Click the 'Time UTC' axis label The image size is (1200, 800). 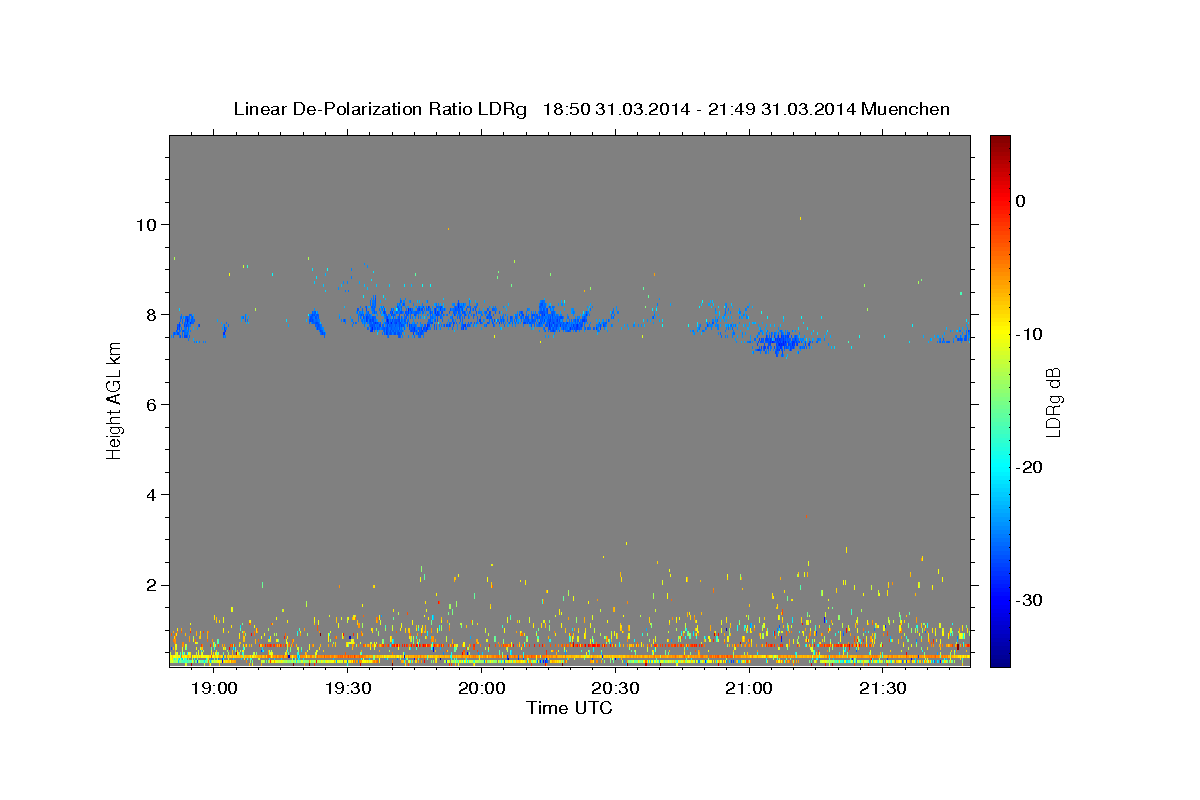pos(569,708)
